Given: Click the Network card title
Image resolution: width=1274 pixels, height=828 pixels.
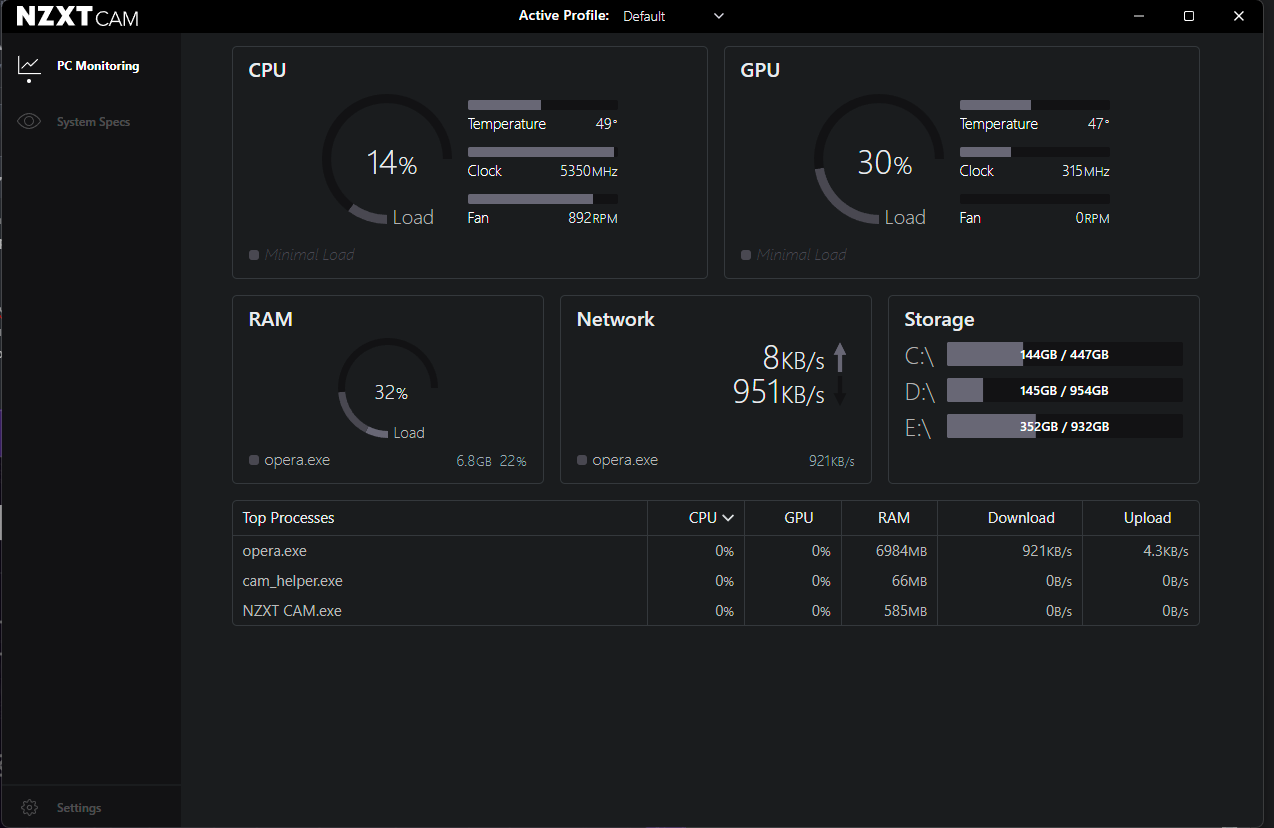Looking at the screenshot, I should click(616, 320).
